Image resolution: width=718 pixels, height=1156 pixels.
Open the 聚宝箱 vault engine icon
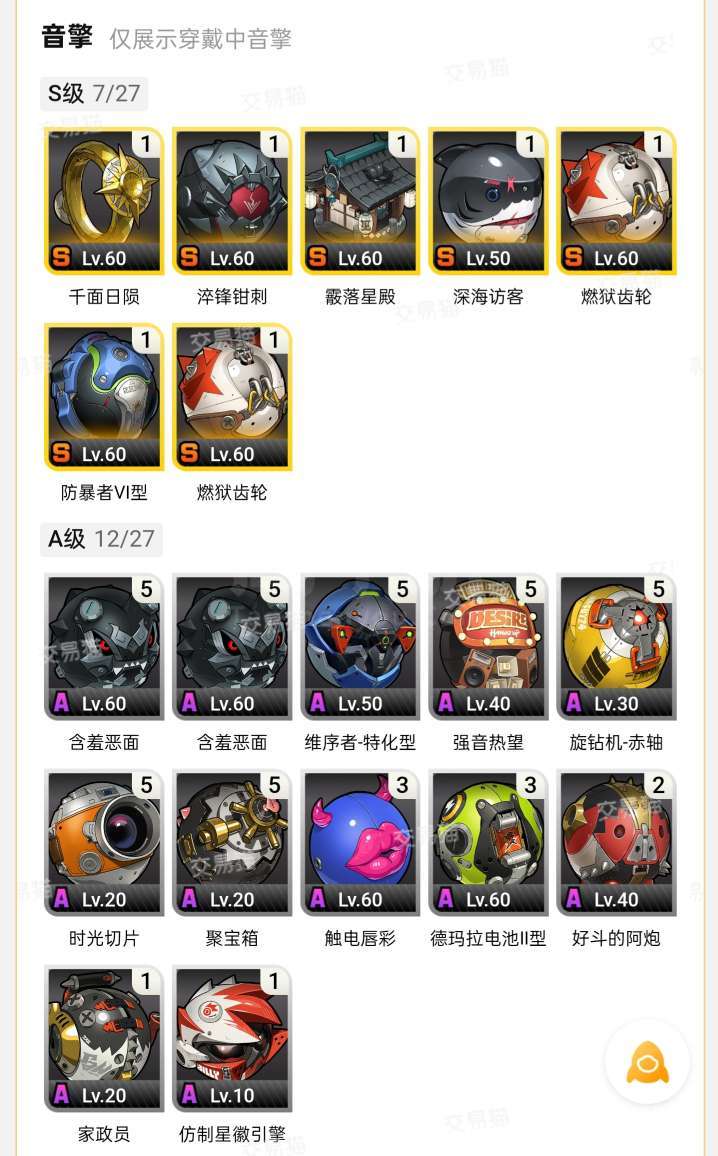tap(232, 843)
